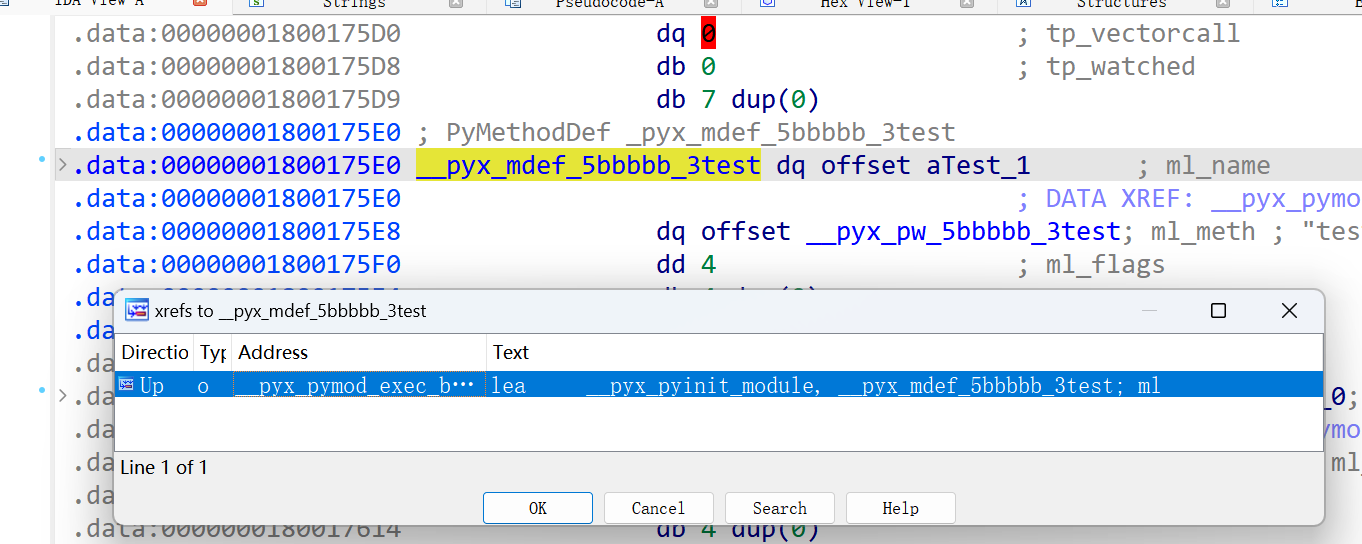Close the Hex View-1 tab
The image size is (1362, 544).
pos(967,4)
